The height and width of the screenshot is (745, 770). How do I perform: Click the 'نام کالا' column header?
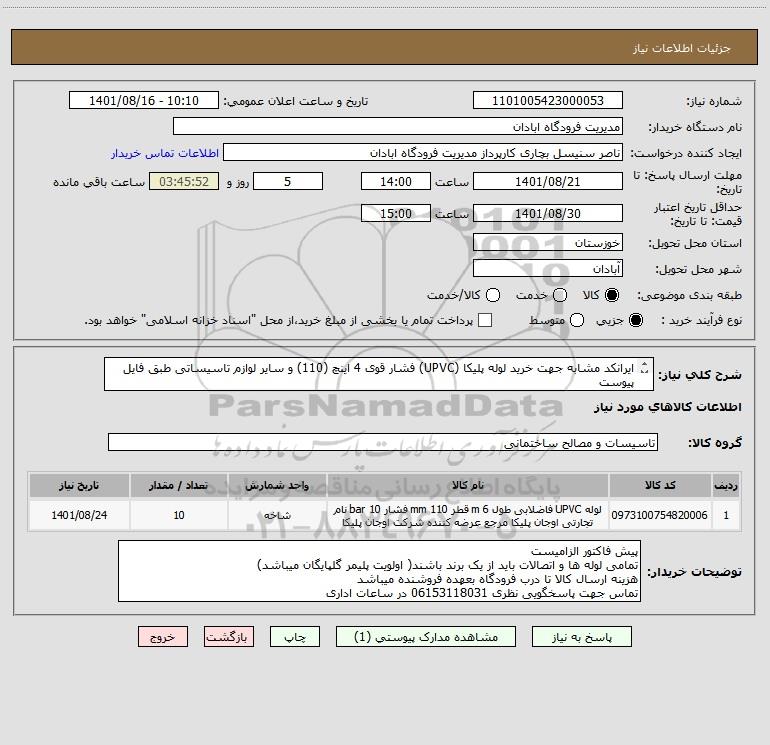pyautogui.click(x=468, y=485)
